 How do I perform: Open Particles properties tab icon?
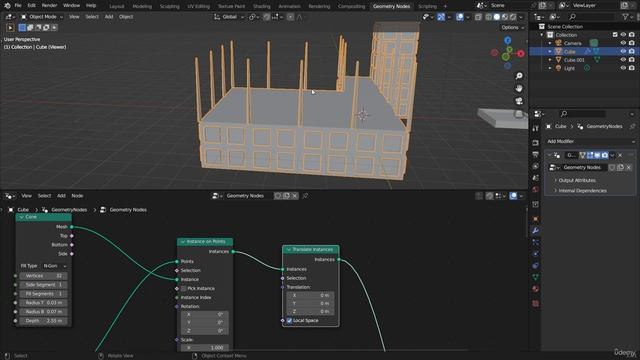tap(536, 242)
